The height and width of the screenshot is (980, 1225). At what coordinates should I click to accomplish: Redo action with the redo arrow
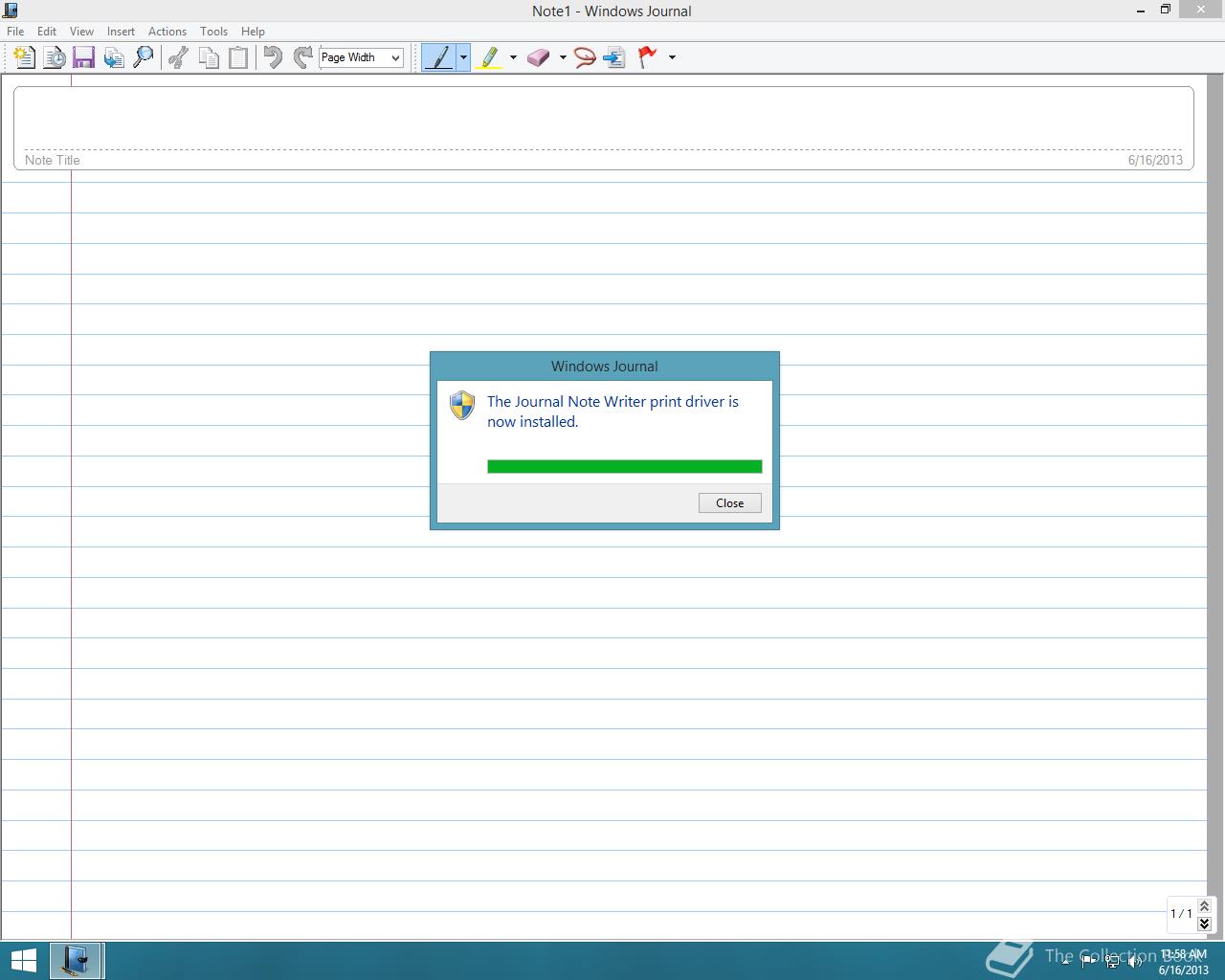coord(302,57)
